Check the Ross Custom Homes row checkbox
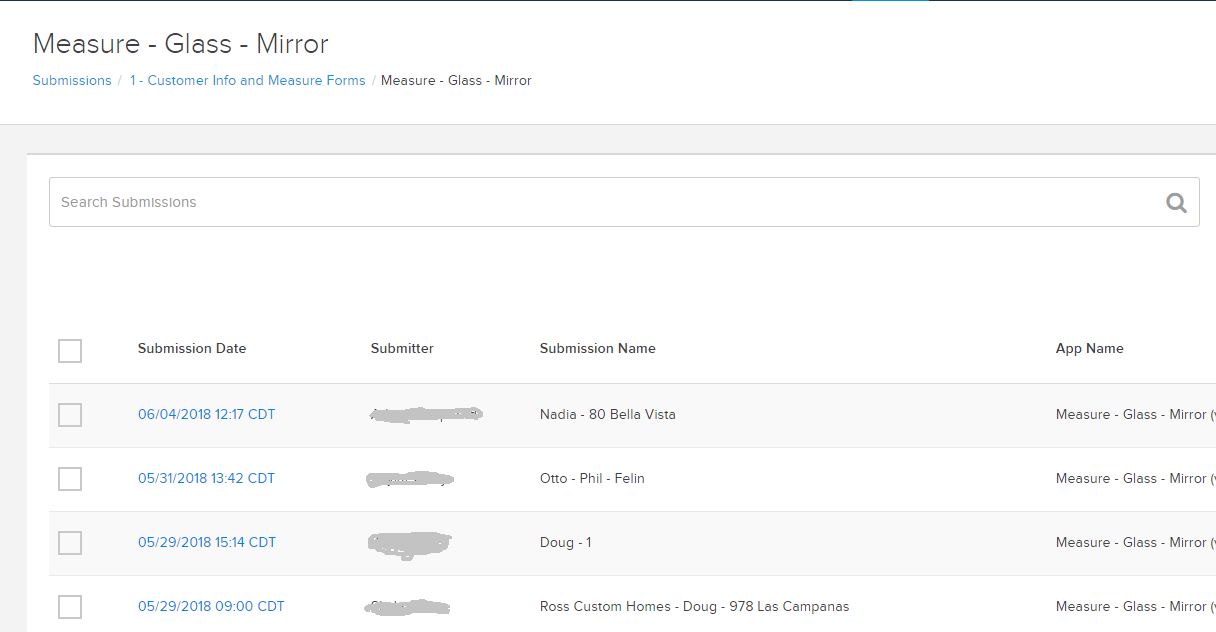The width and height of the screenshot is (1216, 632). [x=70, y=607]
